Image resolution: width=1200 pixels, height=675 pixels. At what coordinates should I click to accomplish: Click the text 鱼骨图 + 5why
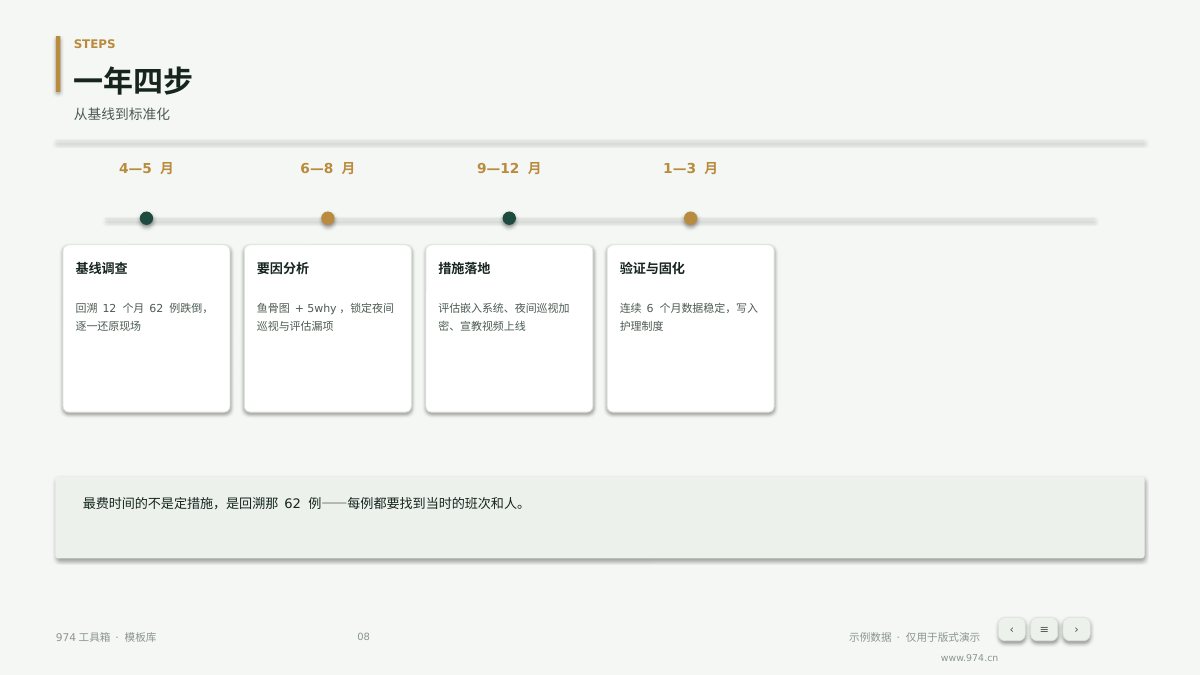(x=296, y=308)
